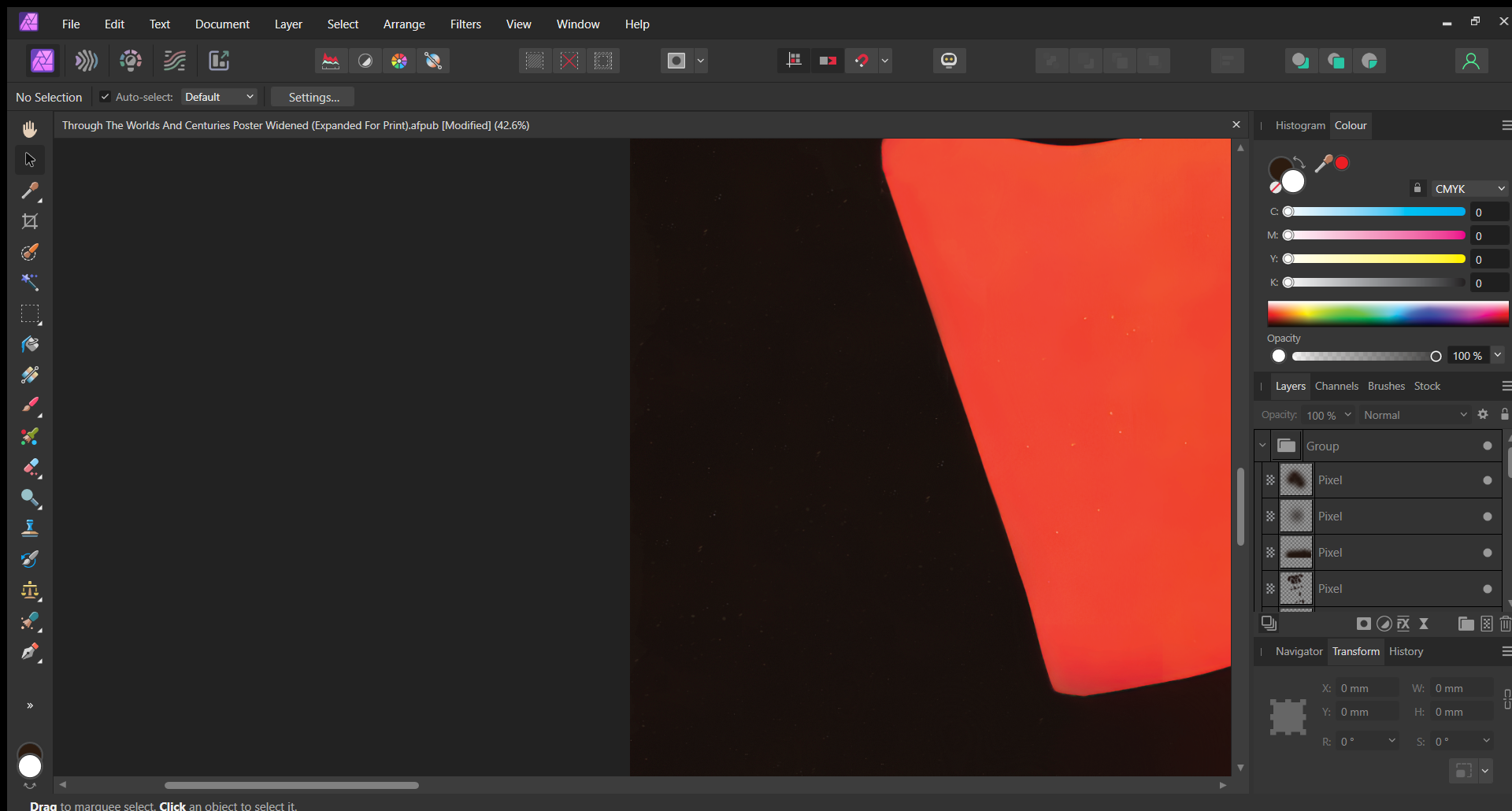Screen dimensions: 1512x811
Task: Select the Move tool in the left toolbar
Action: pos(30,160)
